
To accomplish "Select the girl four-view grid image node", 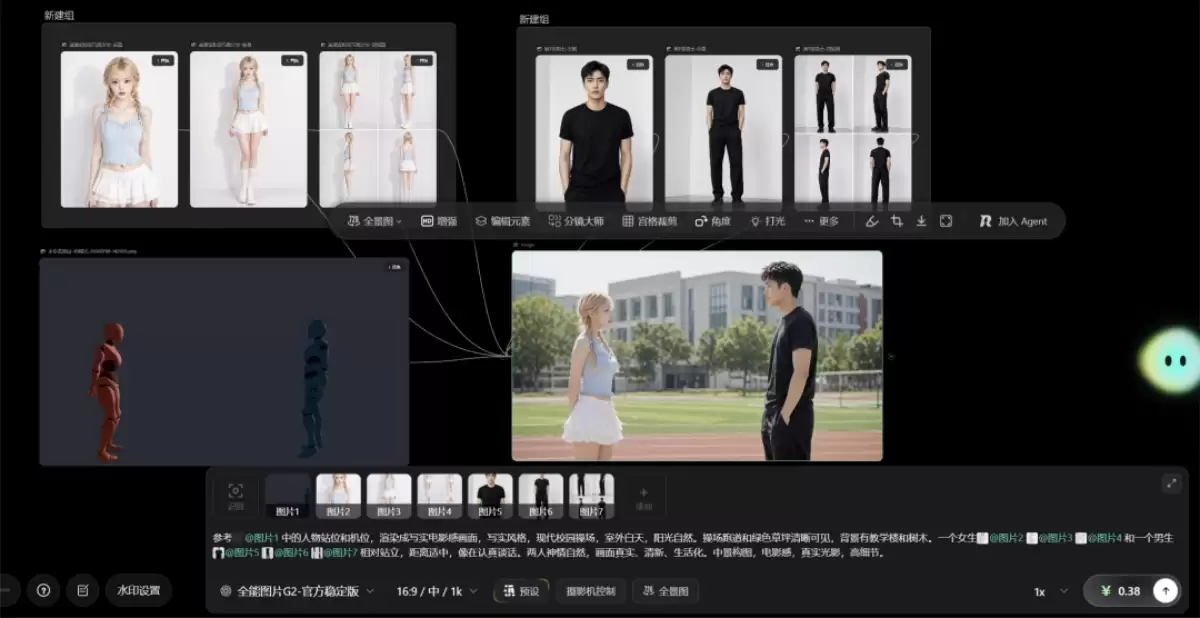I will tap(378, 129).
